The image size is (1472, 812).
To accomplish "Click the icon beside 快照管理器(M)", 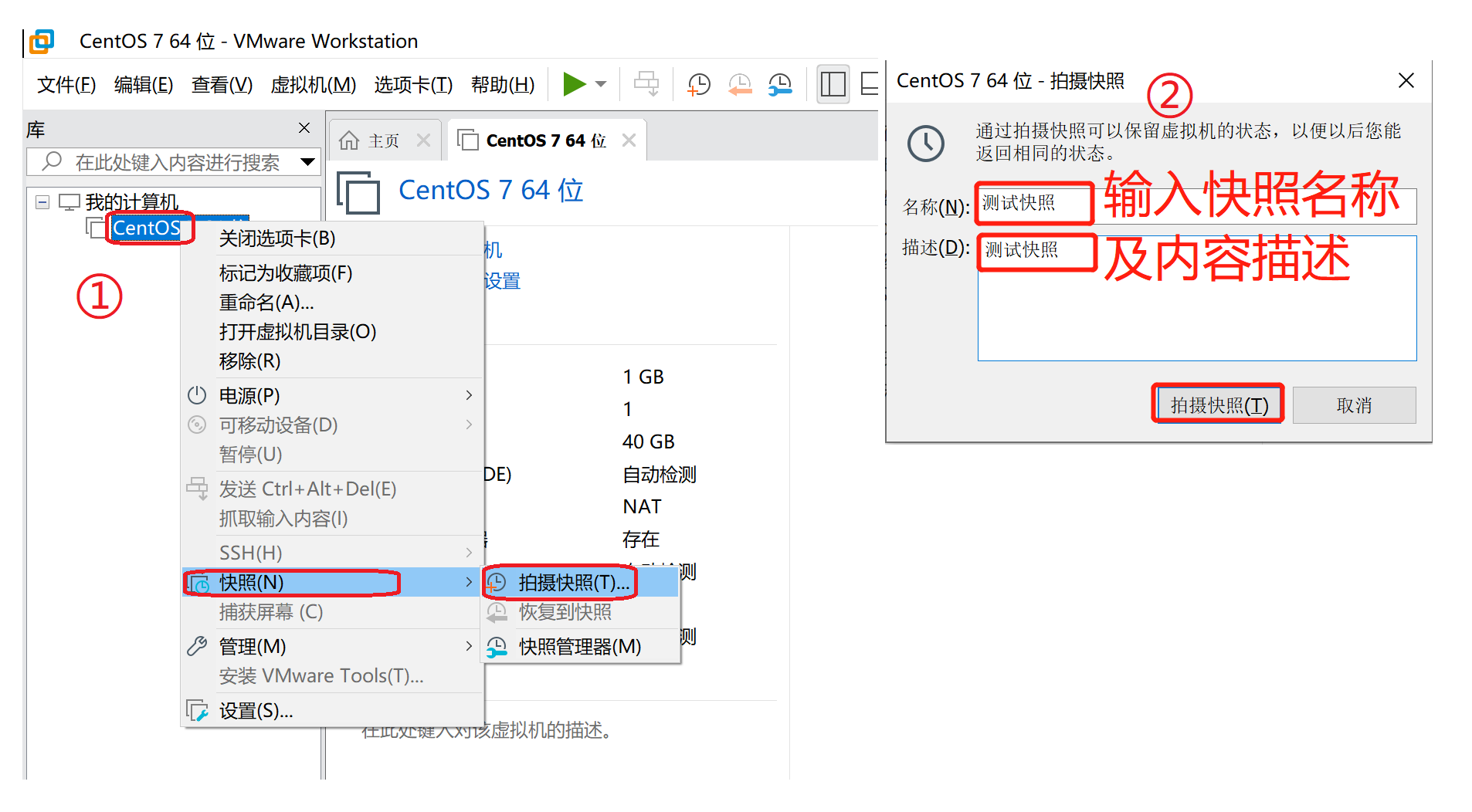I will coord(497,647).
